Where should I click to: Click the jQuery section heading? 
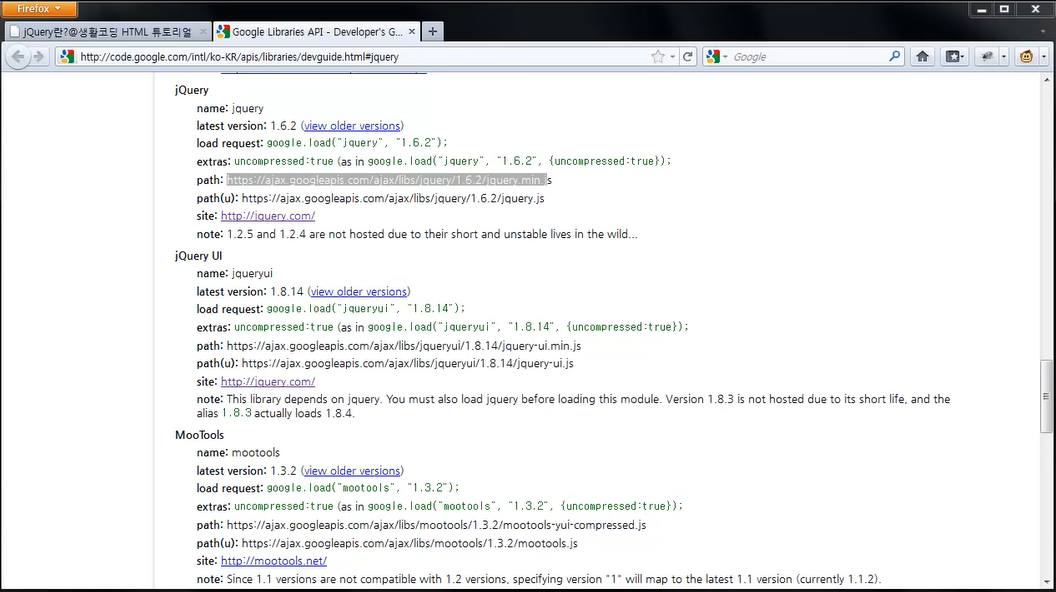point(191,90)
